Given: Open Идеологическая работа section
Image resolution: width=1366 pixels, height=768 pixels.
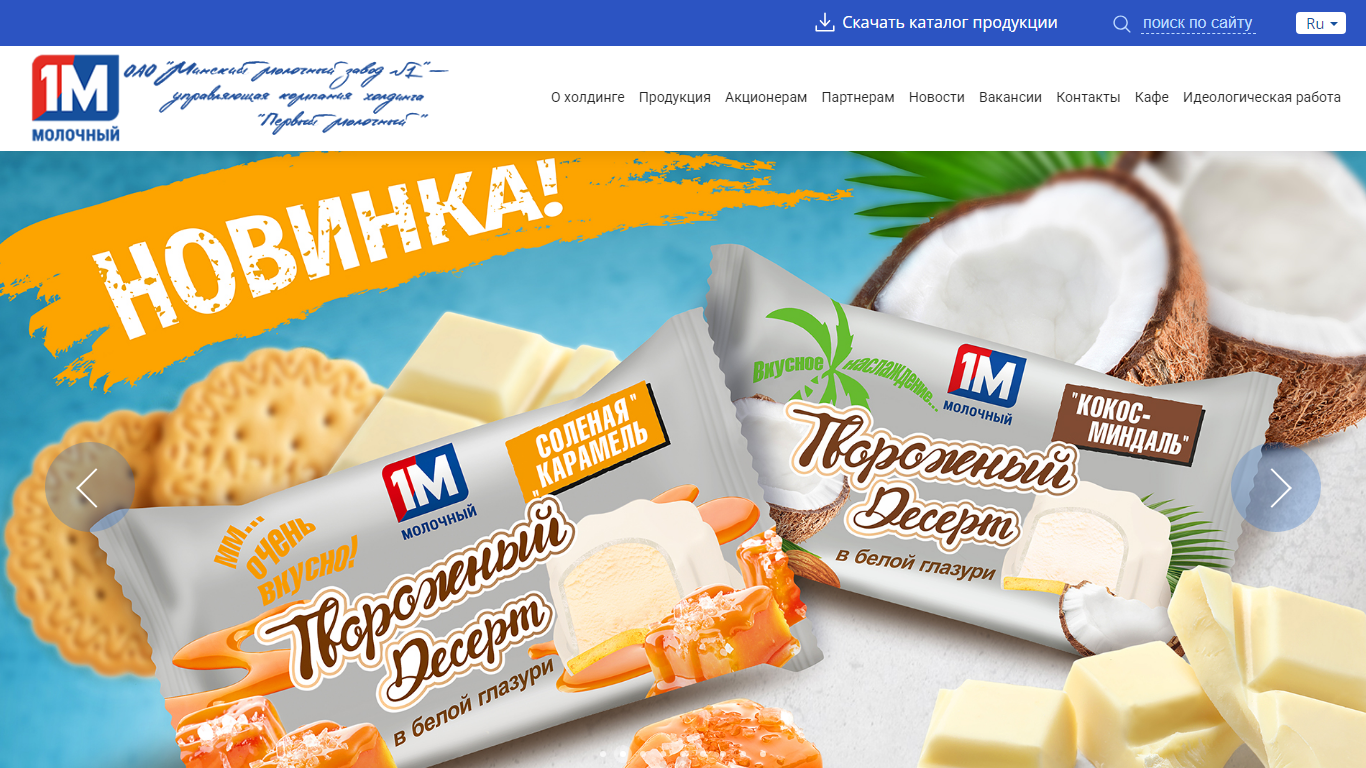Looking at the screenshot, I should [1262, 97].
